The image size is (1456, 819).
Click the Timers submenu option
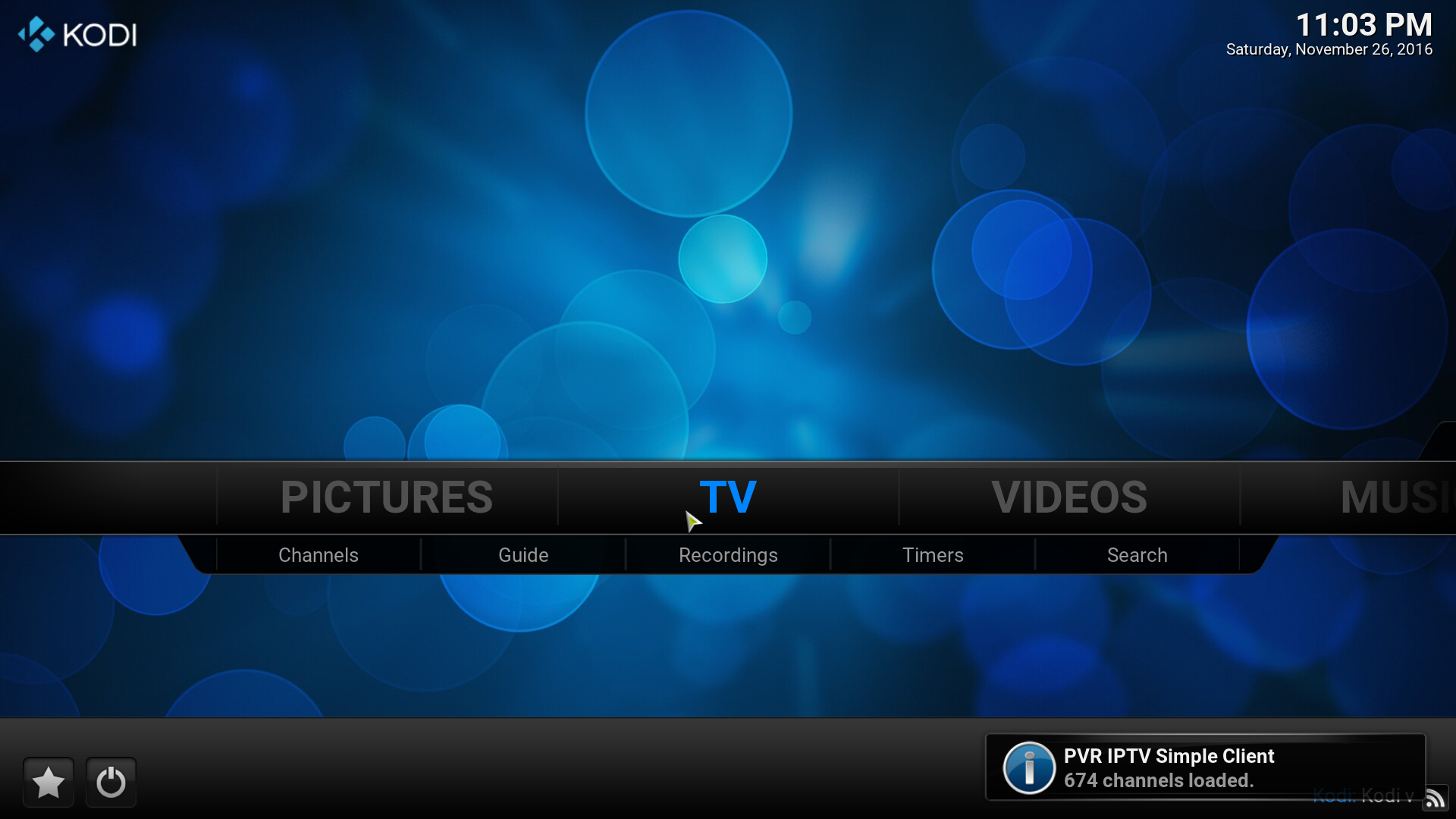[931, 554]
